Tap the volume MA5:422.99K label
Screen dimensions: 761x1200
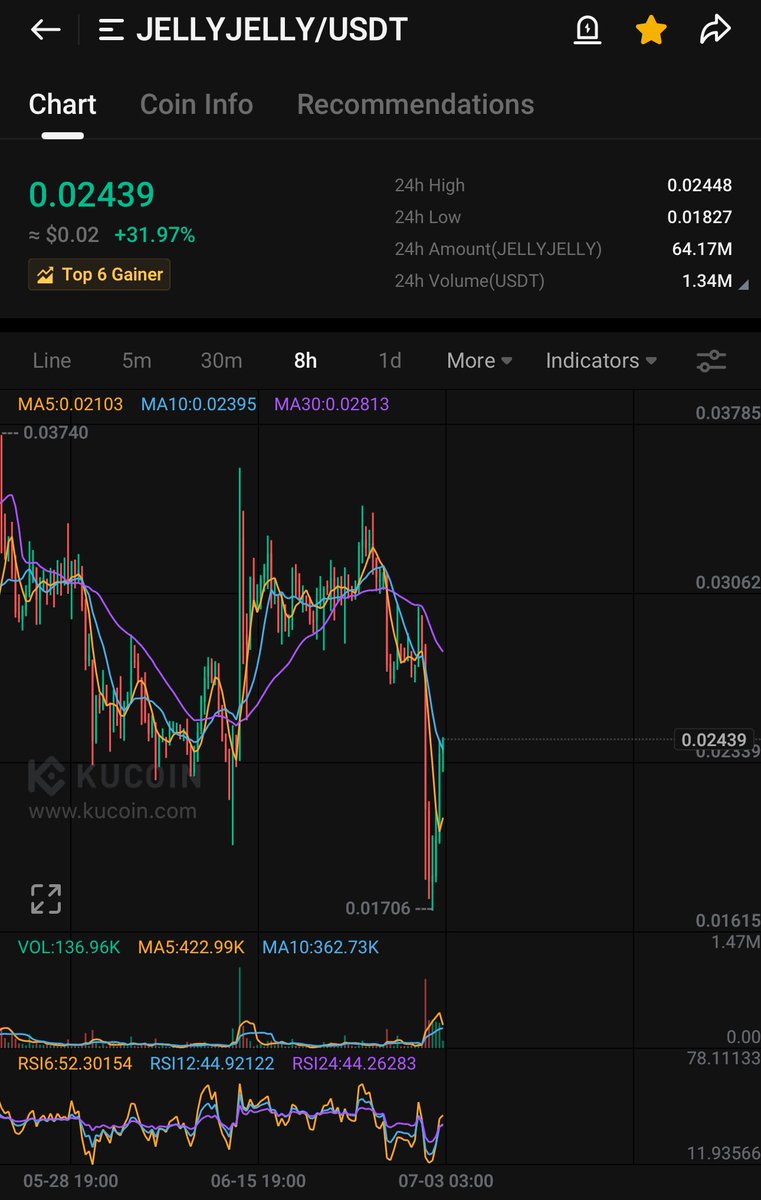click(191, 947)
